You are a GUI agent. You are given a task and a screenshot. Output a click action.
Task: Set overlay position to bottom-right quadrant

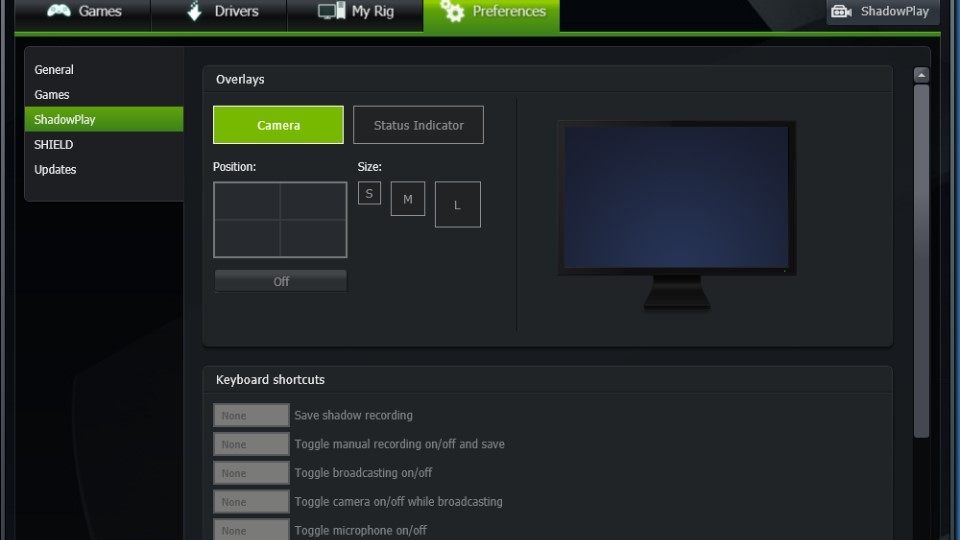(x=313, y=238)
